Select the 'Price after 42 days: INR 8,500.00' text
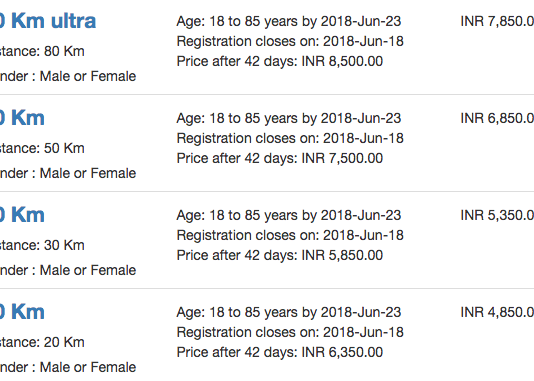 pyautogui.click(x=280, y=61)
